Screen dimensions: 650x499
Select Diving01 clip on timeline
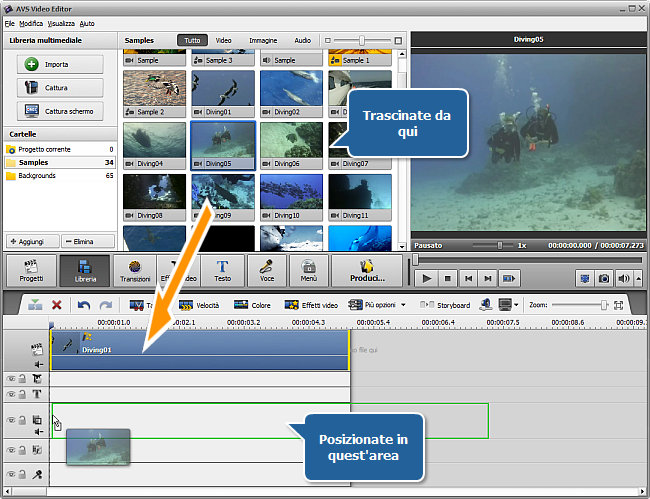(x=200, y=350)
